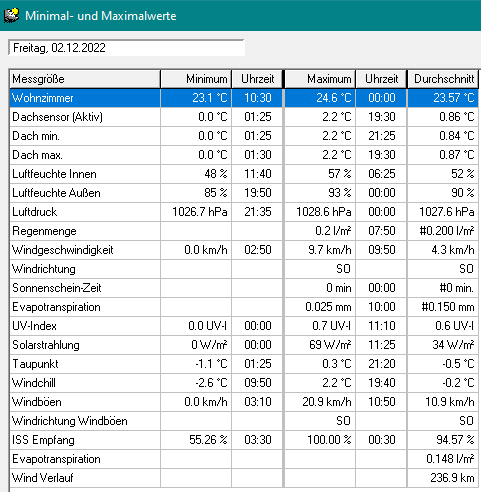Click the Uhrzeit header next to Minimum
The image size is (481, 492).
(257, 79)
